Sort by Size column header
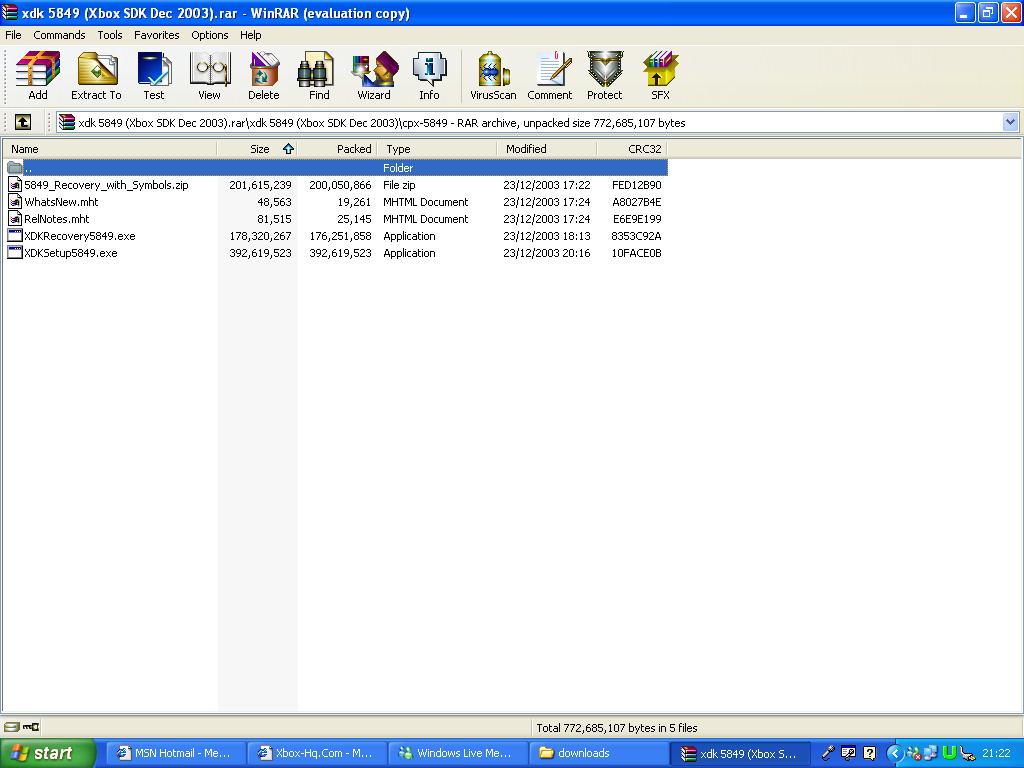Image resolution: width=1024 pixels, height=768 pixels. click(x=257, y=149)
